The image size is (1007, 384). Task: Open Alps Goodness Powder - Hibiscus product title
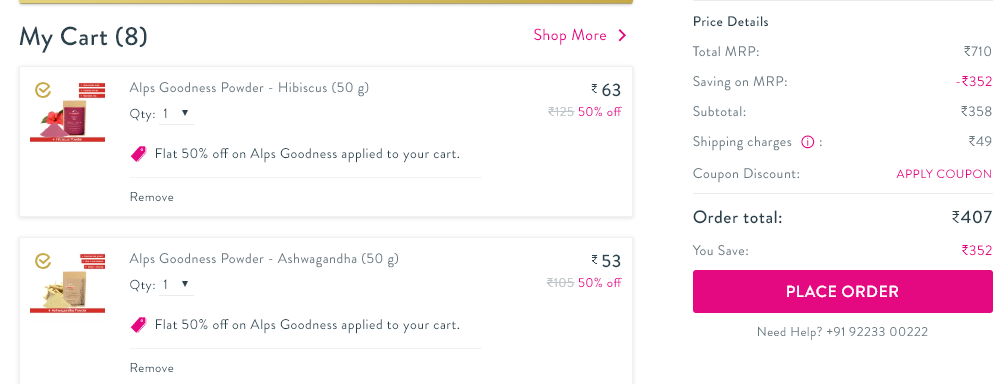click(249, 88)
